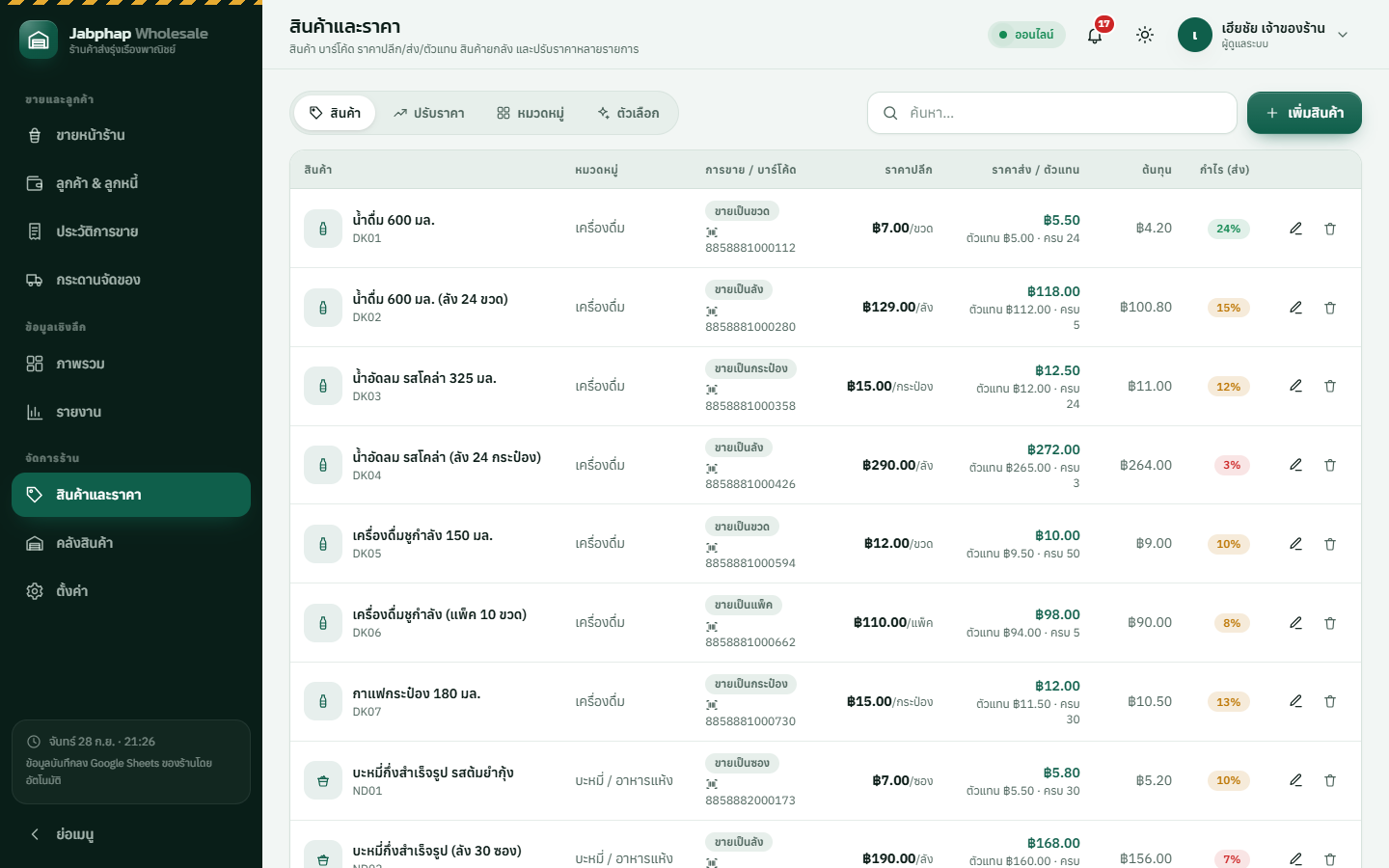Focus the ค้นหา search field
This screenshot has height=868, width=1389.
point(1052,113)
